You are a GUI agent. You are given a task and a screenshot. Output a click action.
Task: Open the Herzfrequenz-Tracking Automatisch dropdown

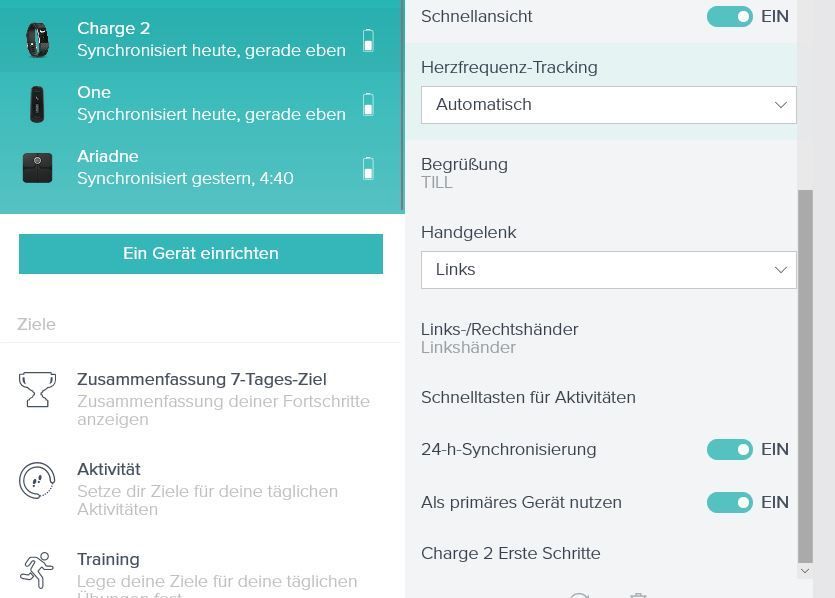coord(608,105)
